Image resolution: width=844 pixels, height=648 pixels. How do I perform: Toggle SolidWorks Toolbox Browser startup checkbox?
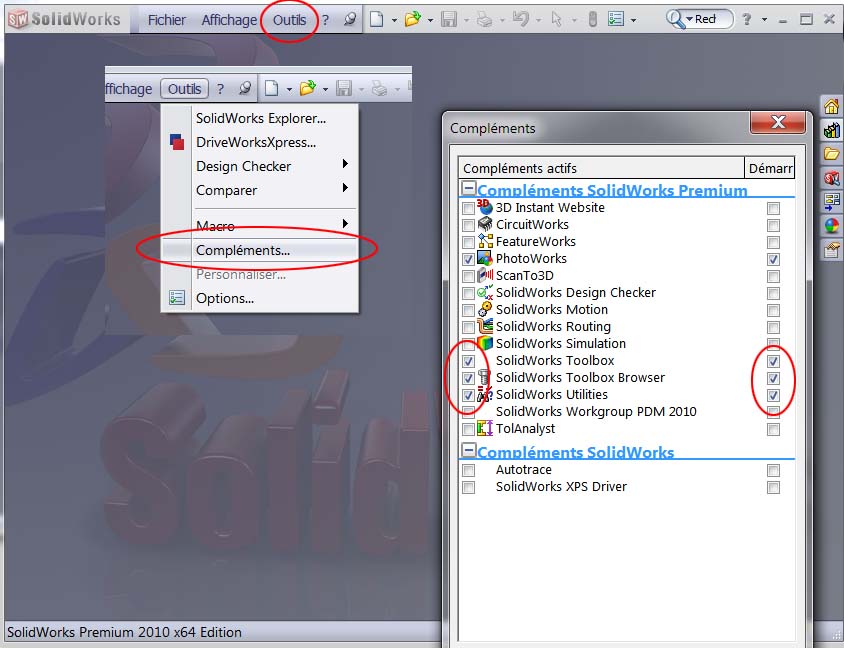pos(773,378)
